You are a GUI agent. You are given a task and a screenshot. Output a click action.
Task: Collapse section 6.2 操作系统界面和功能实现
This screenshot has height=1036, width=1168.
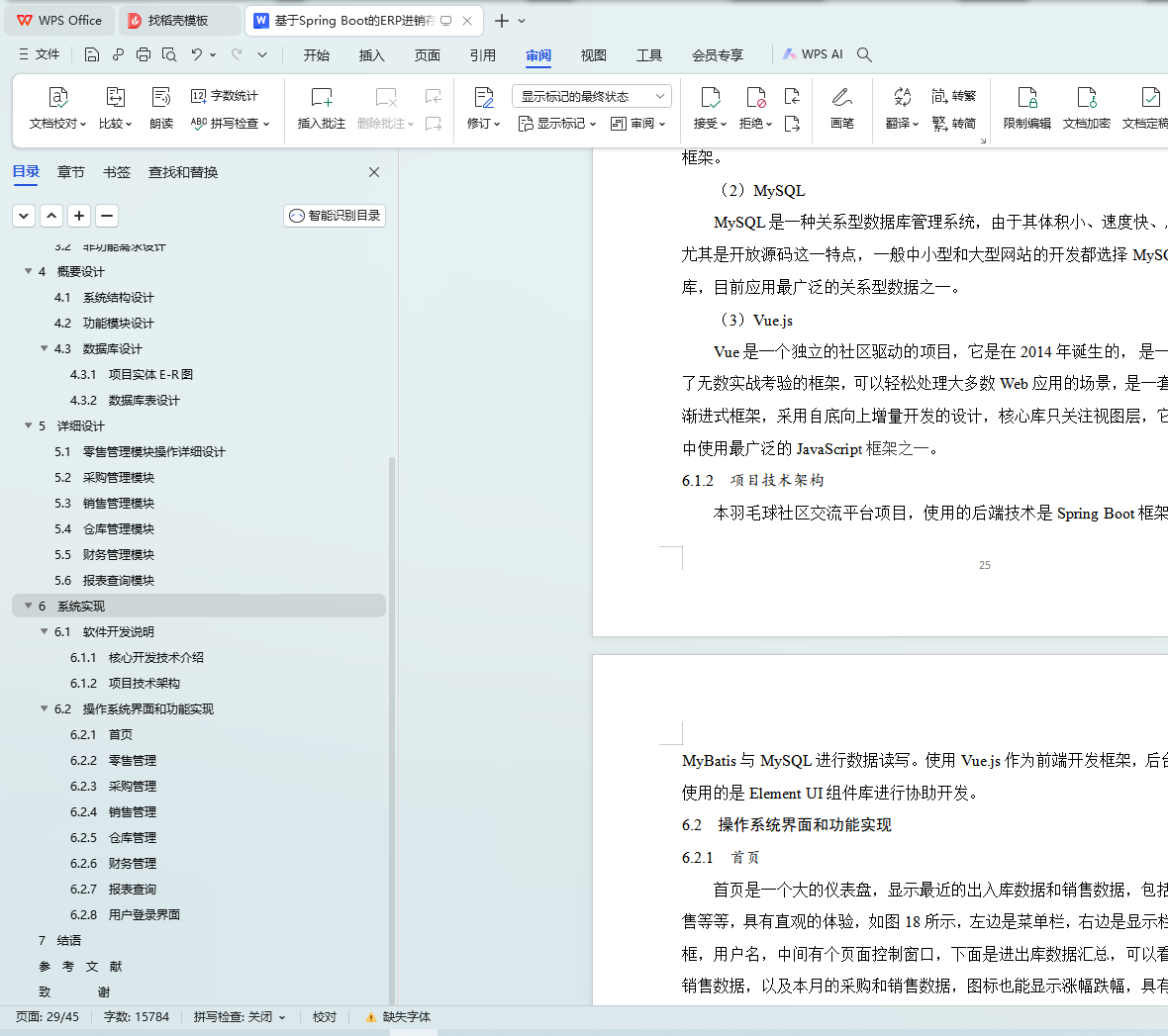pos(44,708)
